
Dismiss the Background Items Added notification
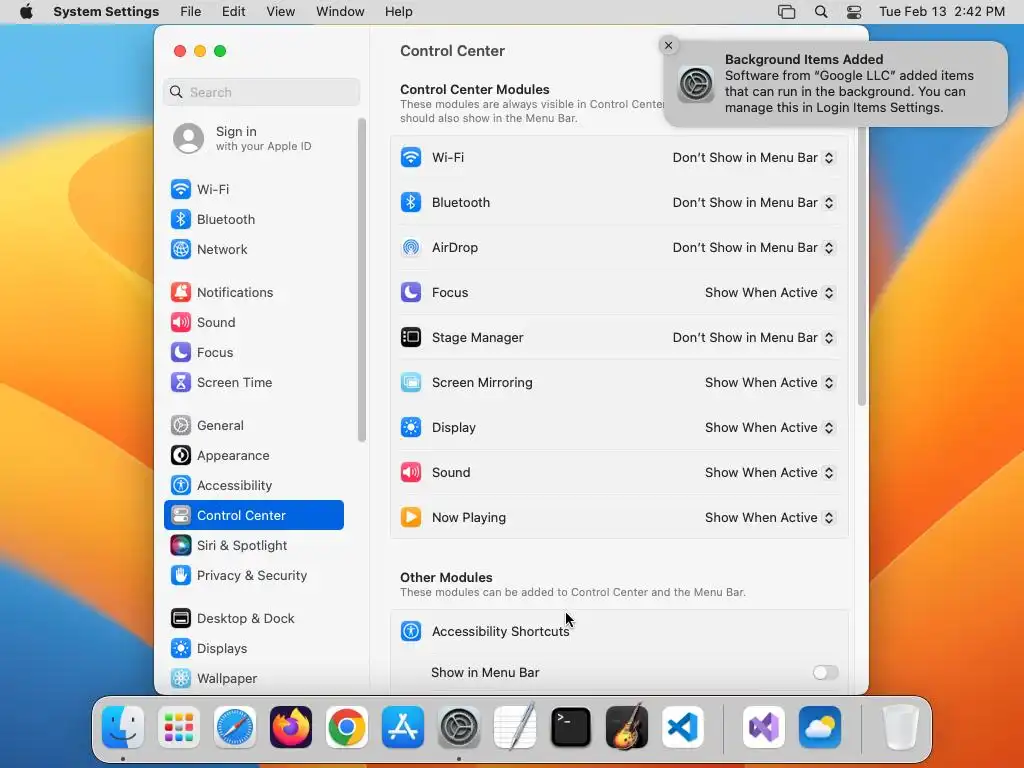point(668,45)
